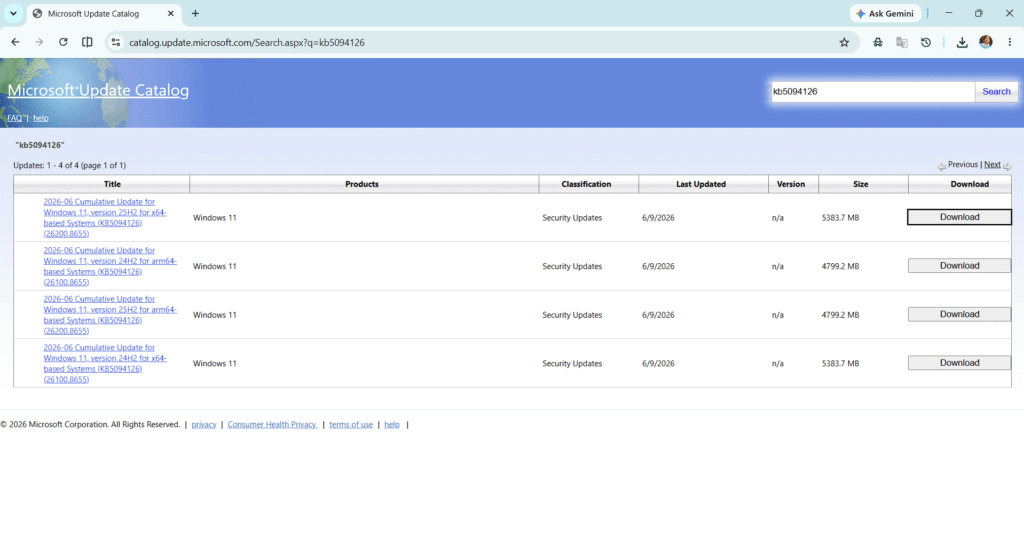1024x542 pixels.
Task: Open Chrome three-dot menu
Action: point(1010,42)
